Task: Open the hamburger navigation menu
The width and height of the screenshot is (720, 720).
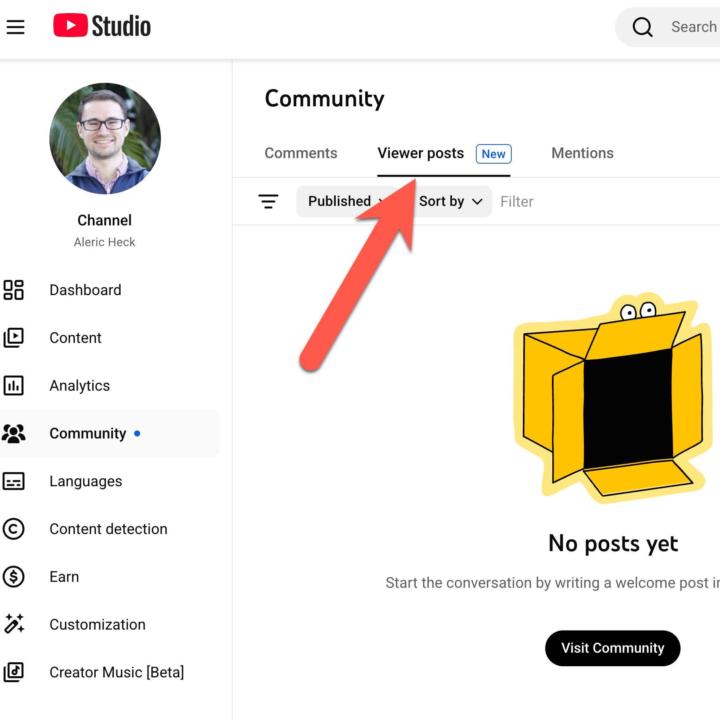Action: 15,27
